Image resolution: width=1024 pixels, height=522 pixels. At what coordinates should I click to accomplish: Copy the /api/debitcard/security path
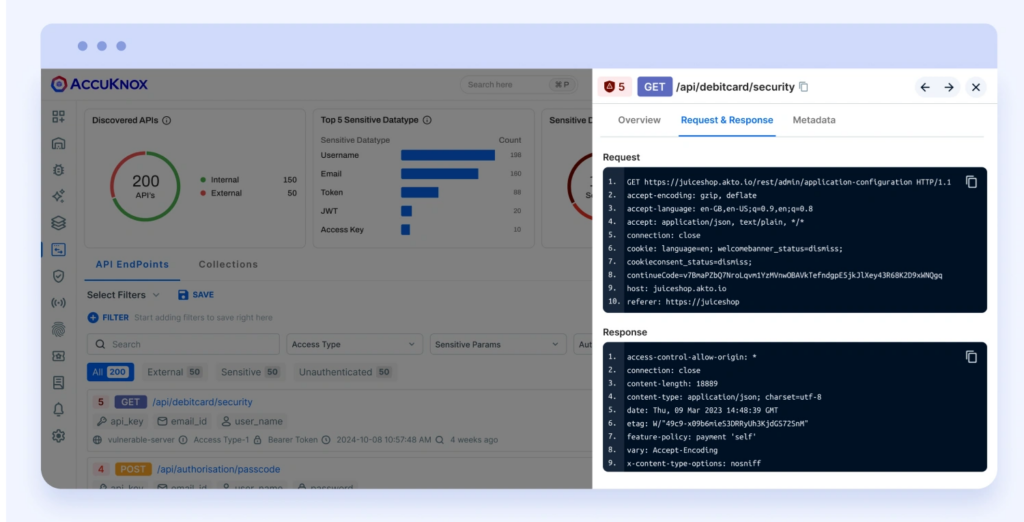804,87
